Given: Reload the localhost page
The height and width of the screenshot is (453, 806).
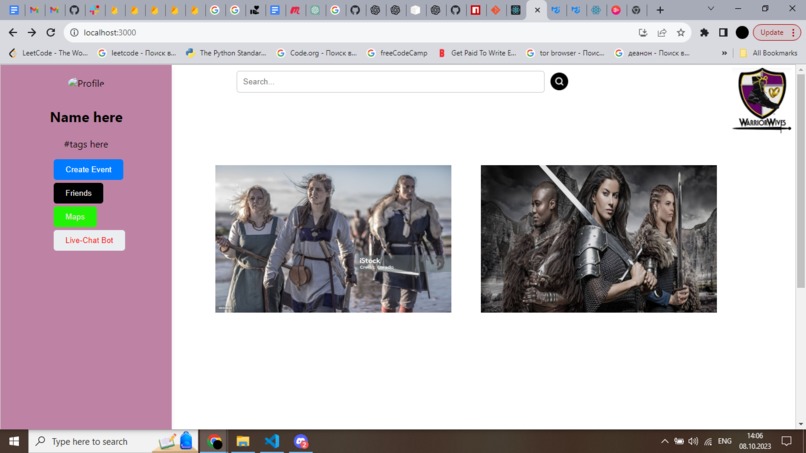Looking at the screenshot, I should click(50, 32).
